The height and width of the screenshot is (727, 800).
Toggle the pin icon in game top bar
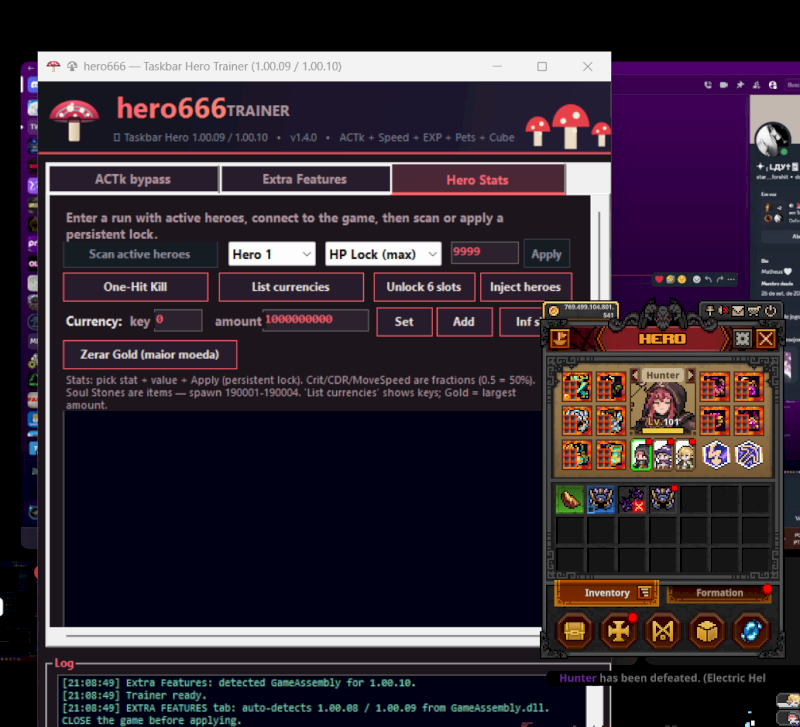709,311
